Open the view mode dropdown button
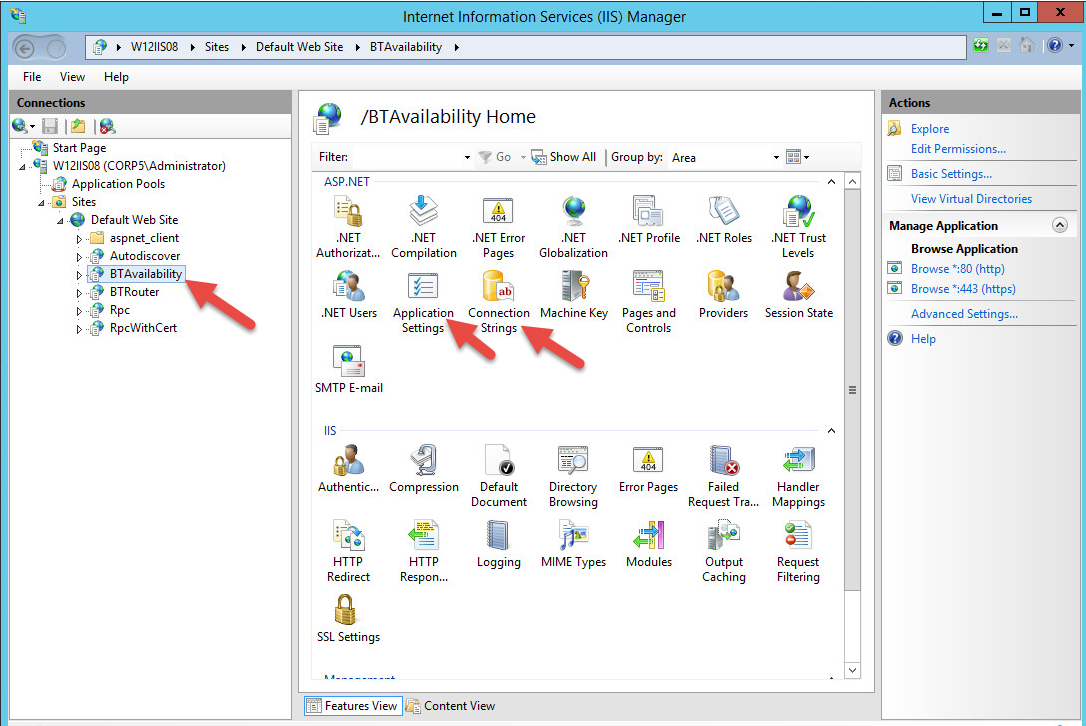The height and width of the screenshot is (726, 1086). pyautogui.click(x=798, y=157)
